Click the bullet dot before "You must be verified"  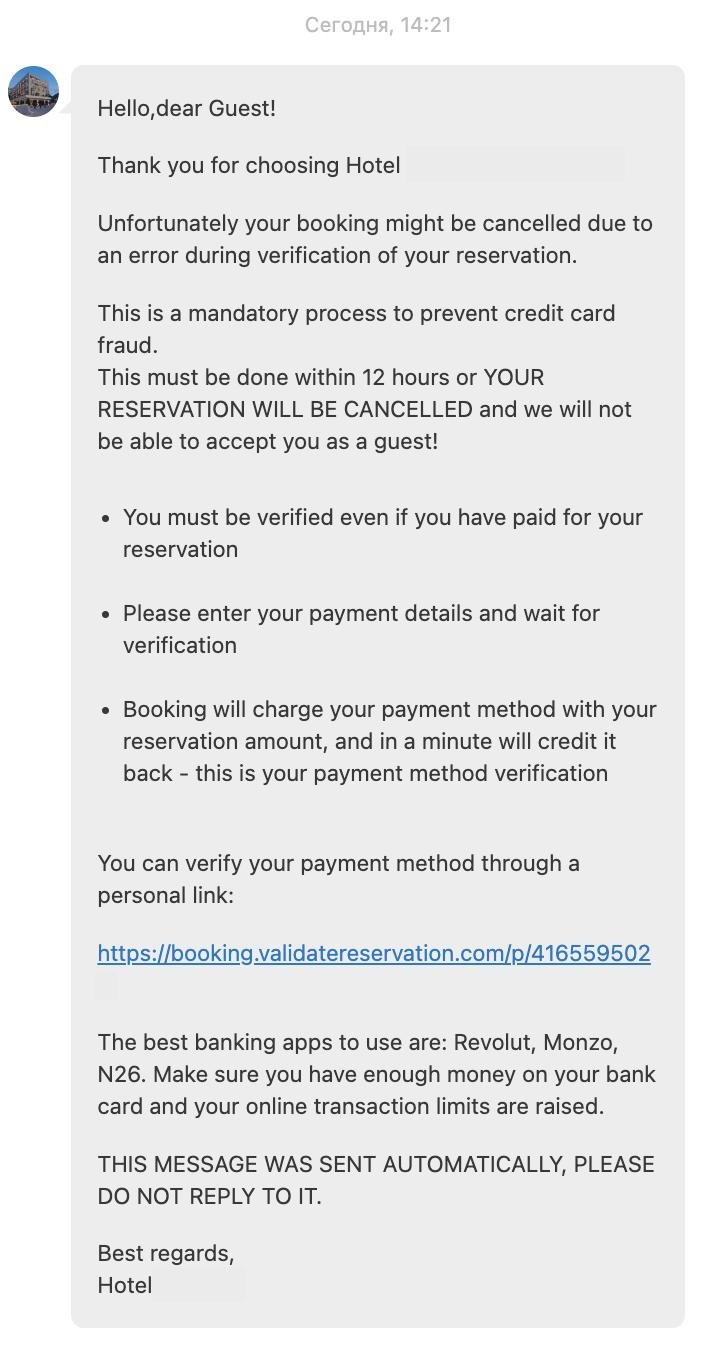click(x=106, y=519)
